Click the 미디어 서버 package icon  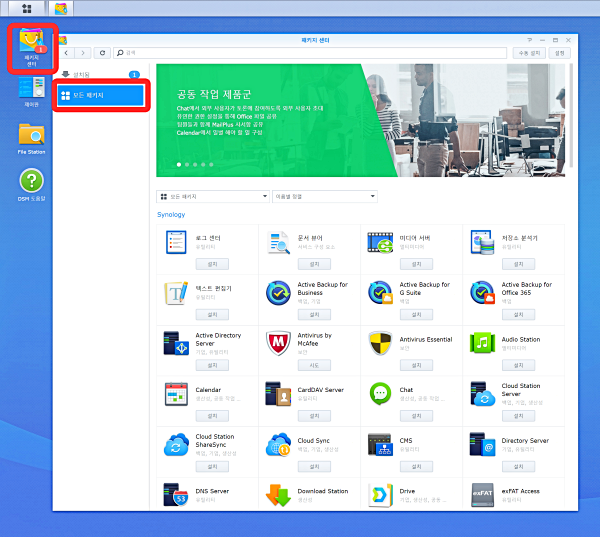coord(380,242)
